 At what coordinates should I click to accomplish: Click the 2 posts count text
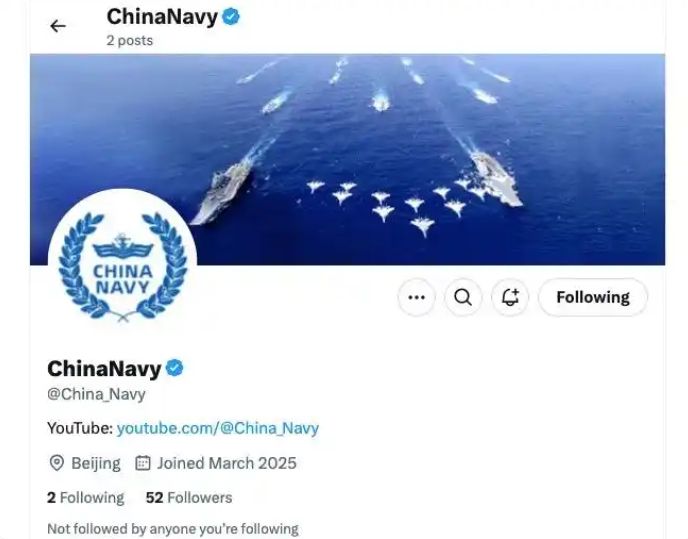(x=129, y=40)
